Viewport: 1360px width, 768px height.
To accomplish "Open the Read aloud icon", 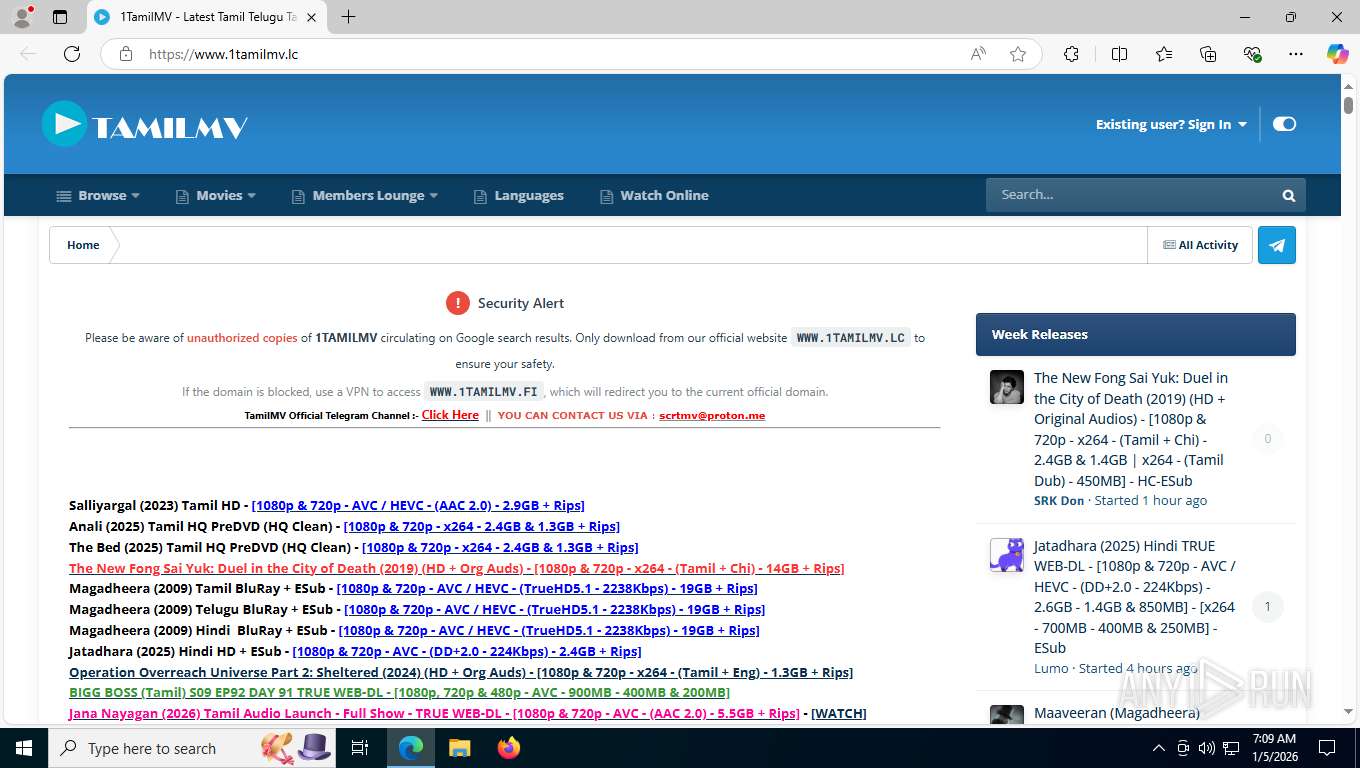I will point(978,54).
